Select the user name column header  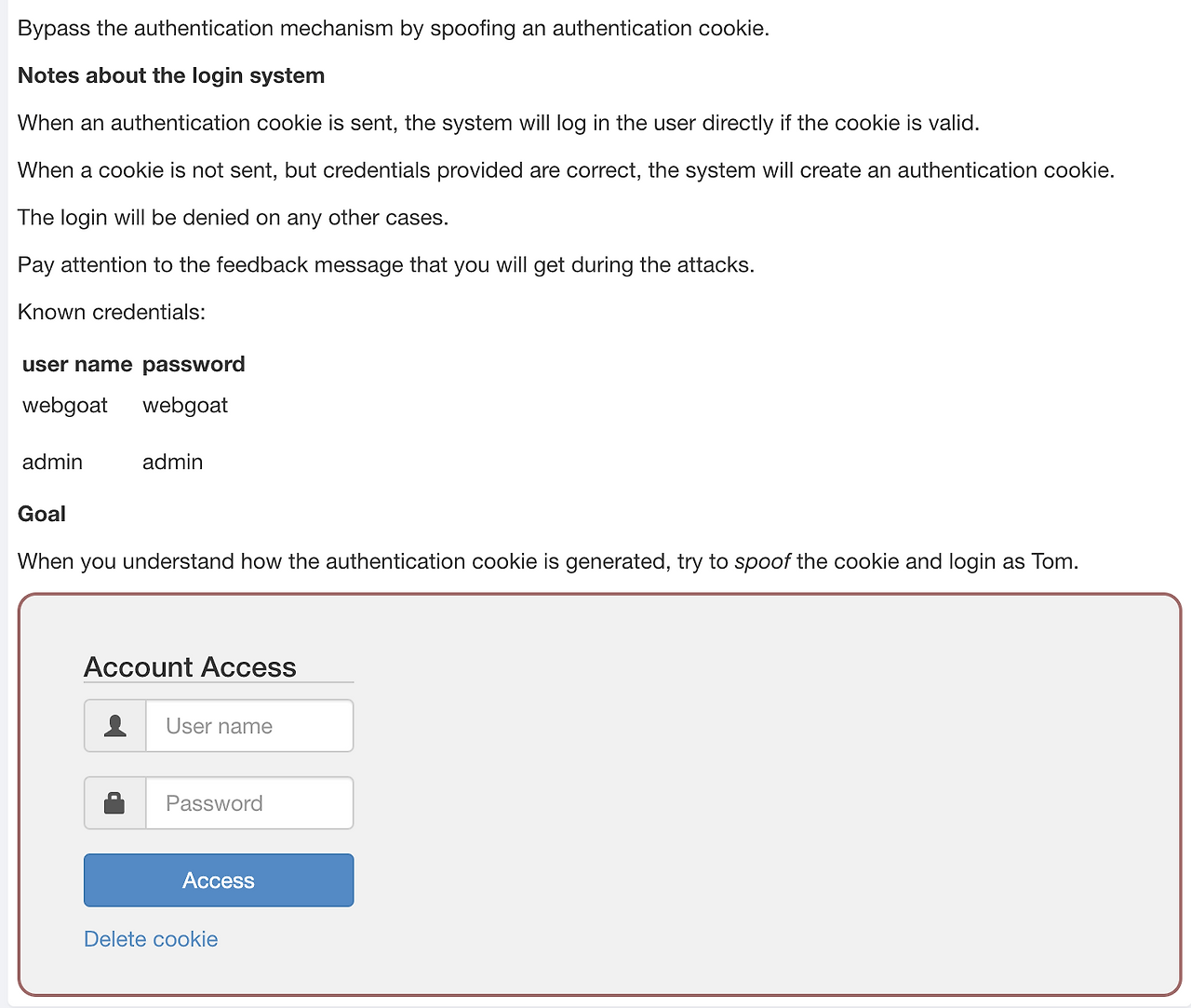(x=77, y=364)
